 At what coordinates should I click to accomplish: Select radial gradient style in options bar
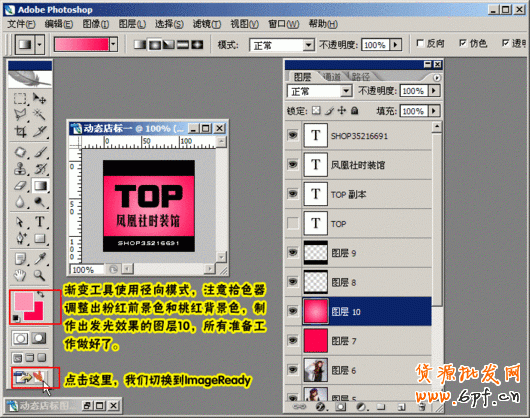coord(155,44)
